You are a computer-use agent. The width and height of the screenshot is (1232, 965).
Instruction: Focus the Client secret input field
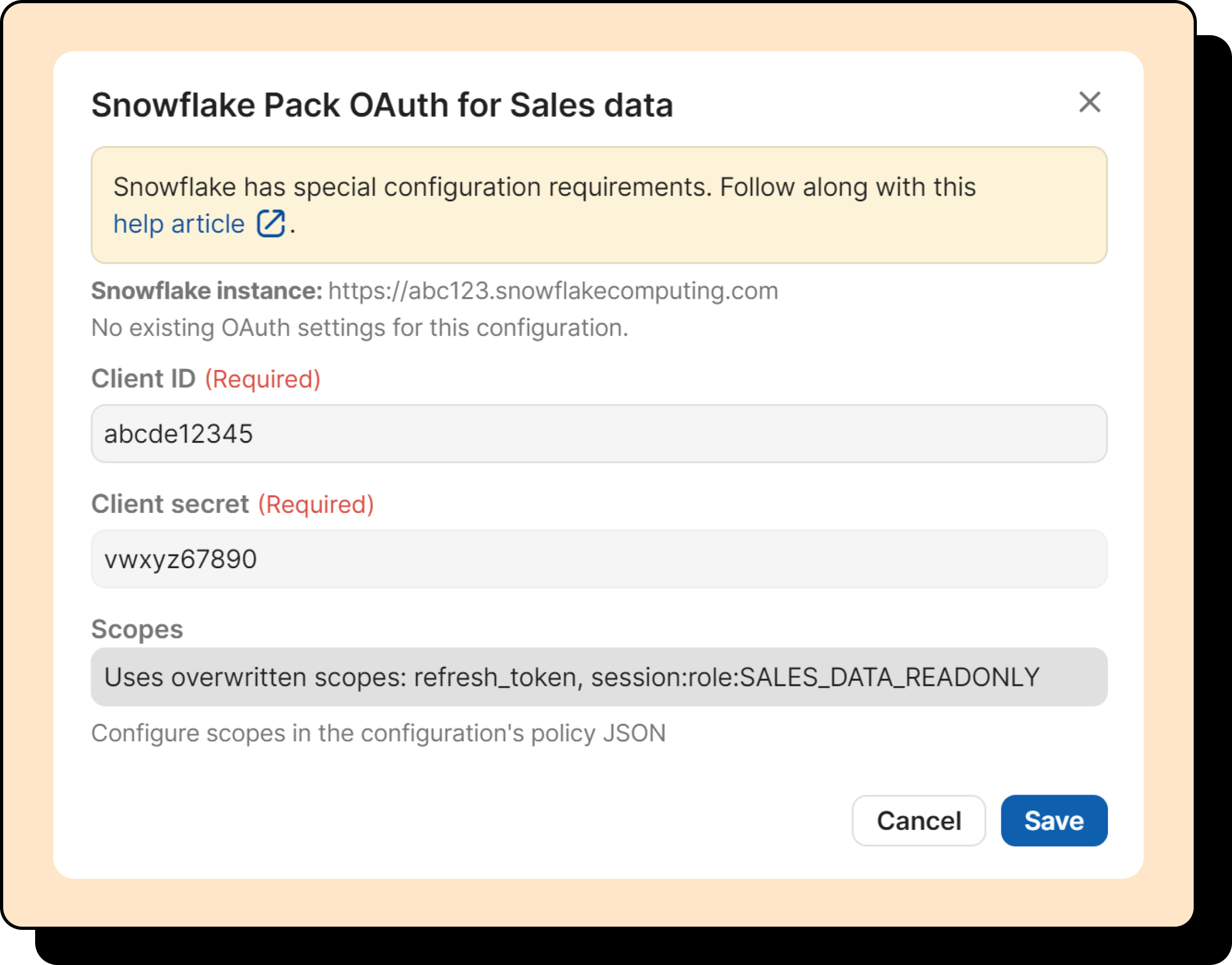[x=599, y=559]
